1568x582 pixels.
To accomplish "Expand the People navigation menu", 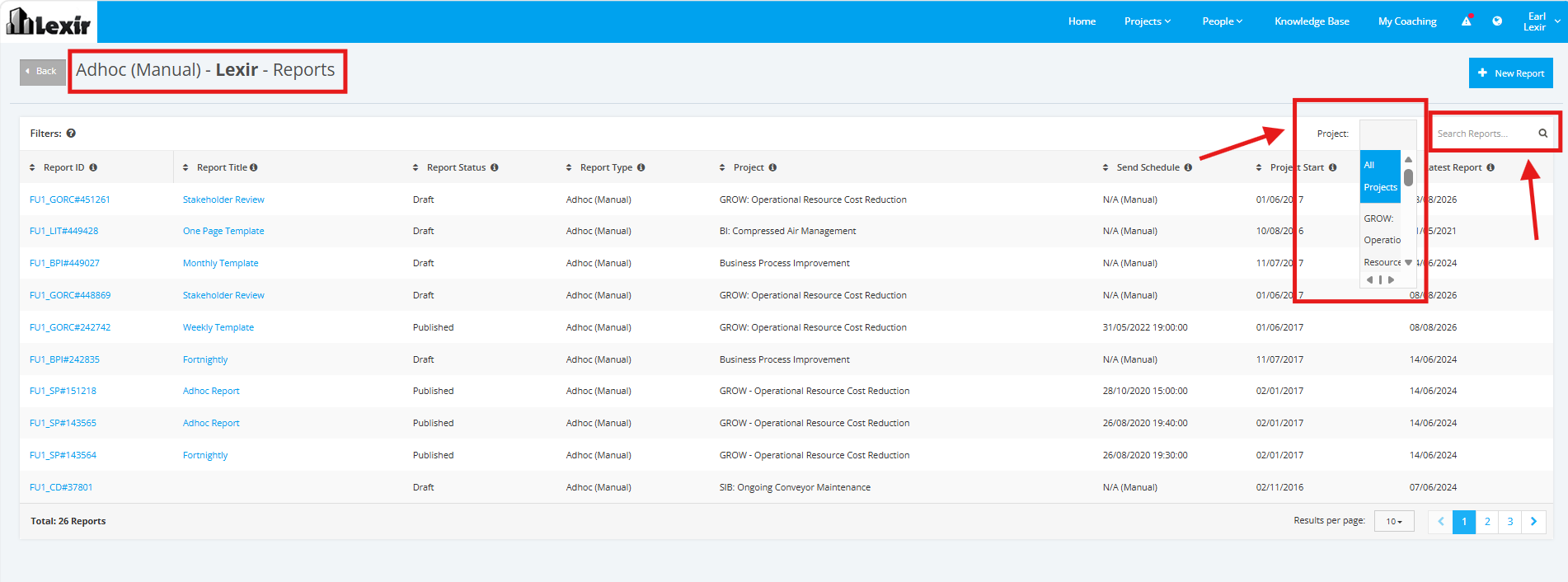I will pyautogui.click(x=1223, y=21).
